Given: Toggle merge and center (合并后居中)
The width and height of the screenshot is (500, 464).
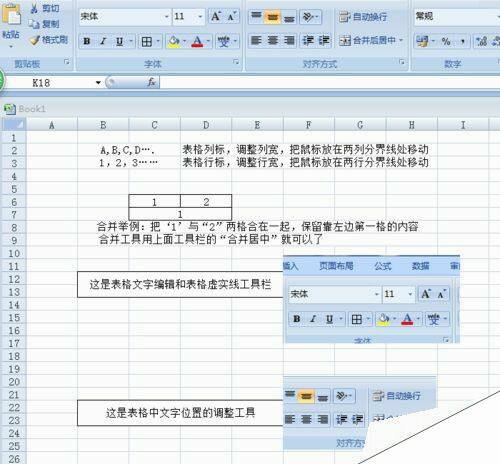Looking at the screenshot, I should pos(367,41).
